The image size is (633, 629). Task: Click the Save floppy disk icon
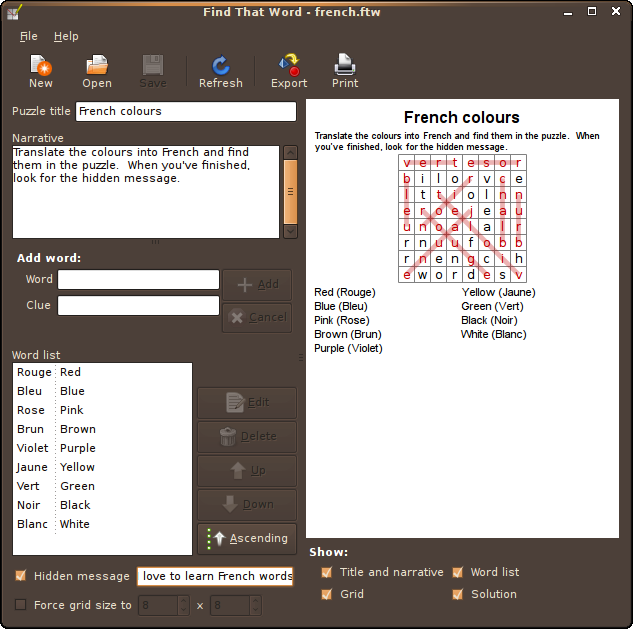pyautogui.click(x=153, y=65)
